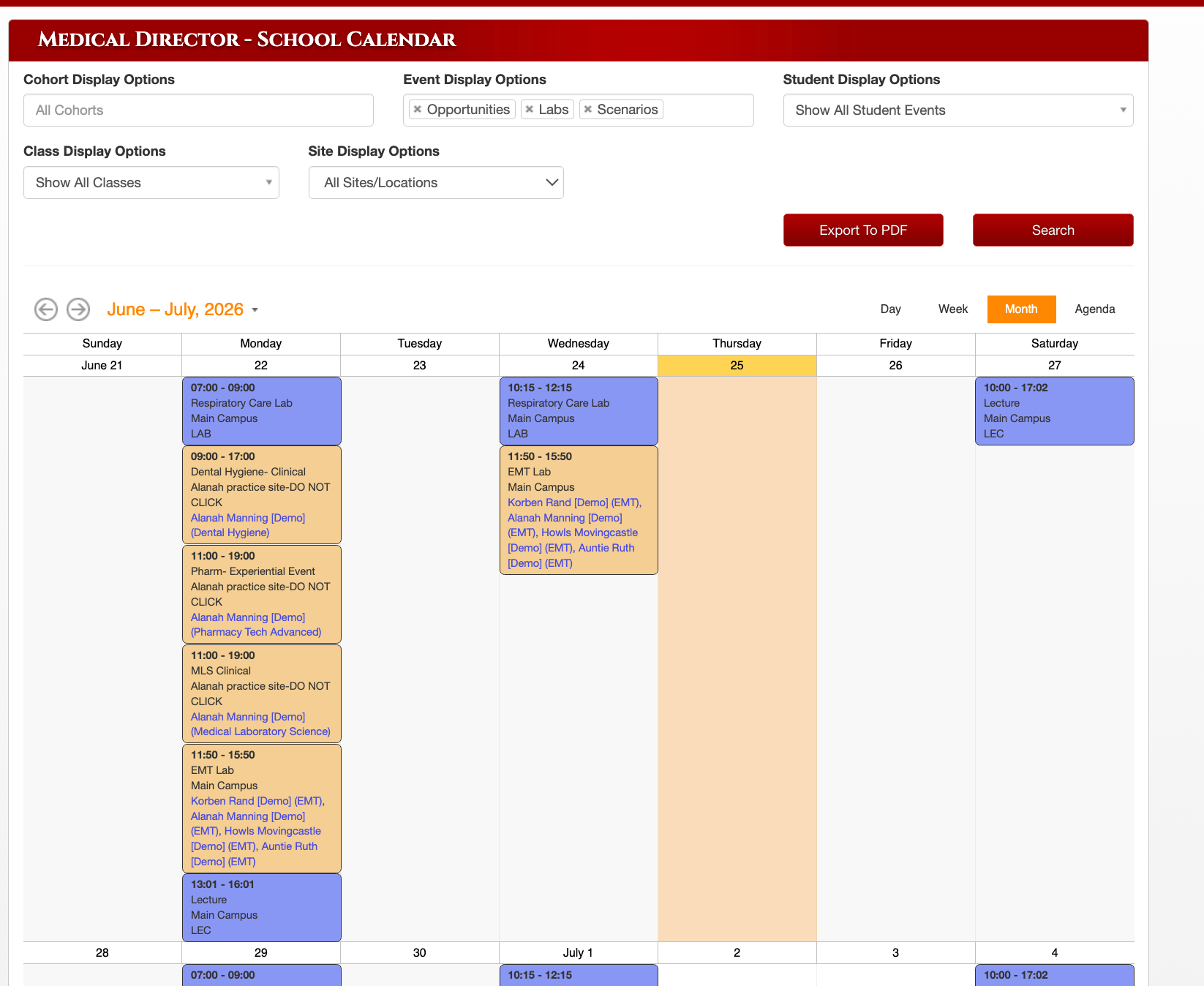Open Saturday June 27 Lecture event
The image size is (1204, 986).
coord(1055,411)
